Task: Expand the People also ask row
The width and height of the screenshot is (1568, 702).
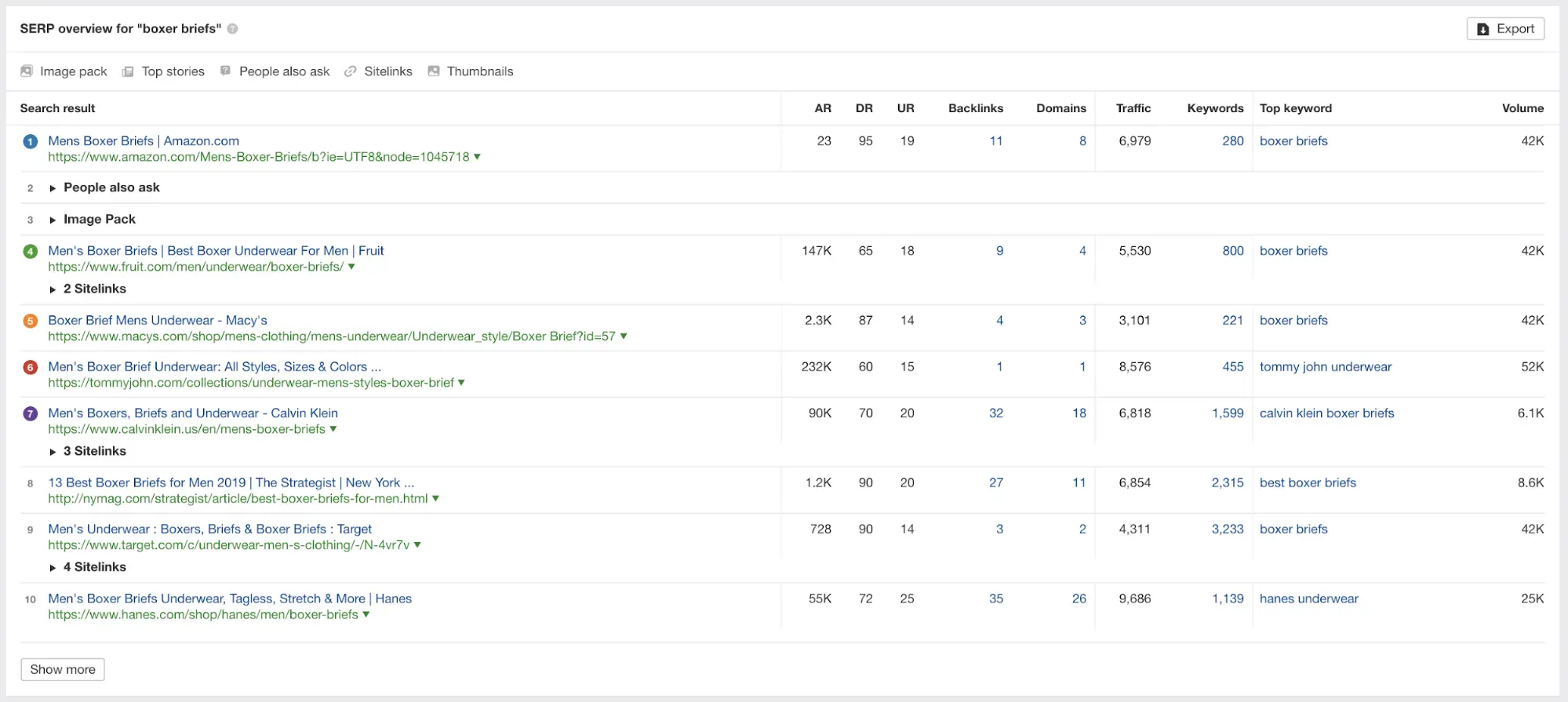Action: (x=53, y=188)
